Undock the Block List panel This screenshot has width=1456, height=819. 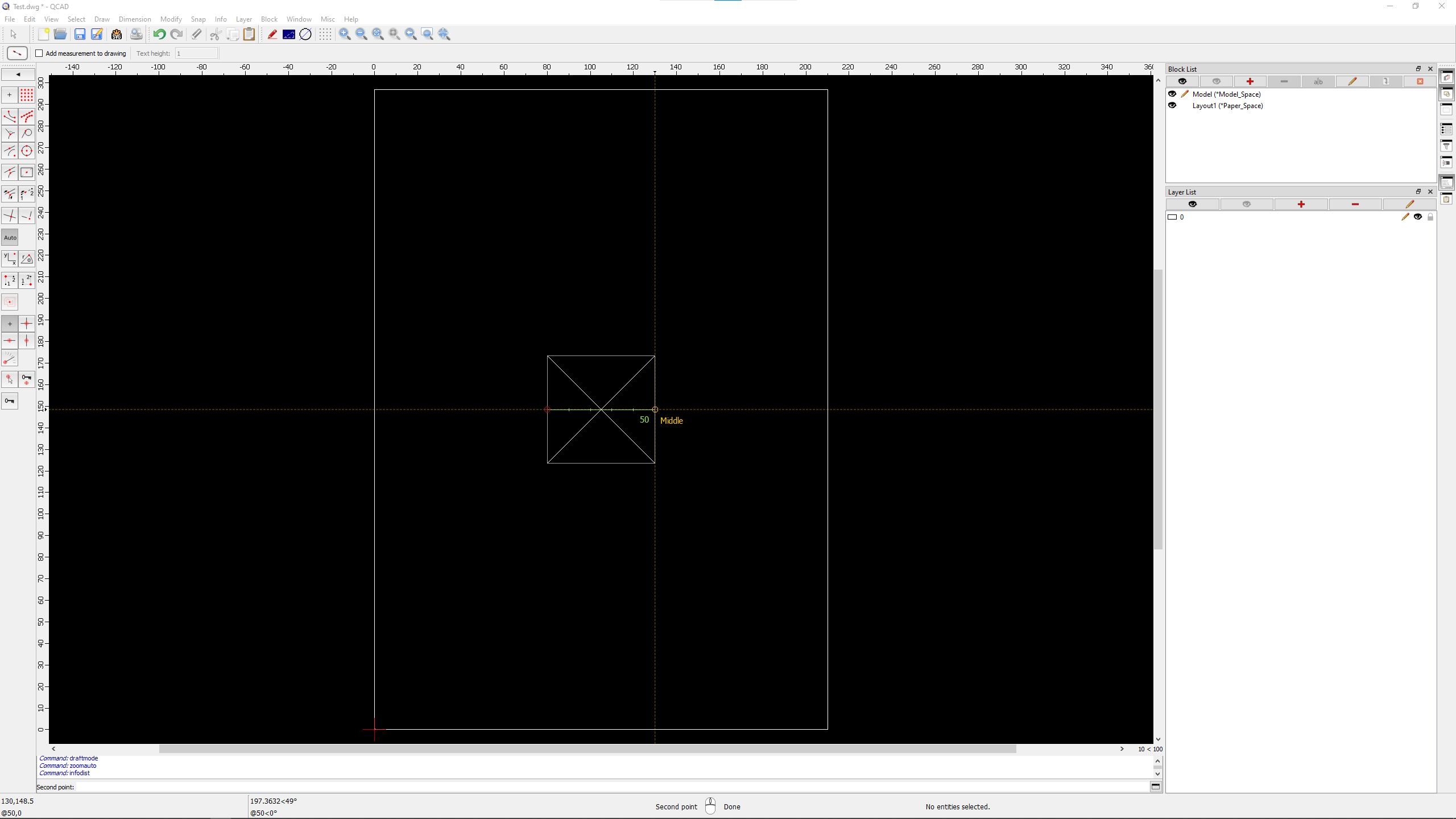(x=1418, y=69)
